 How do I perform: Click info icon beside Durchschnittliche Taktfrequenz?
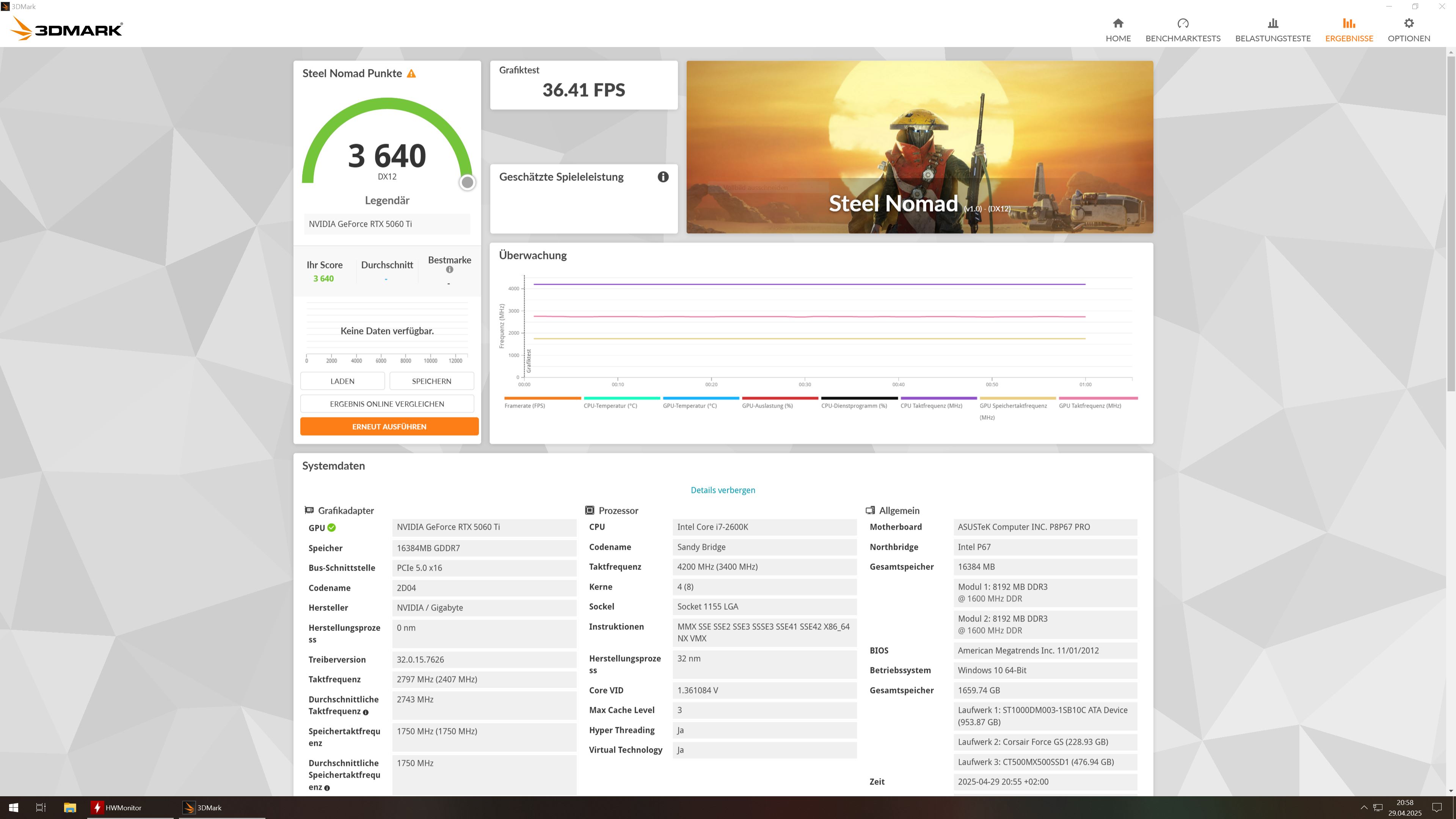[366, 712]
